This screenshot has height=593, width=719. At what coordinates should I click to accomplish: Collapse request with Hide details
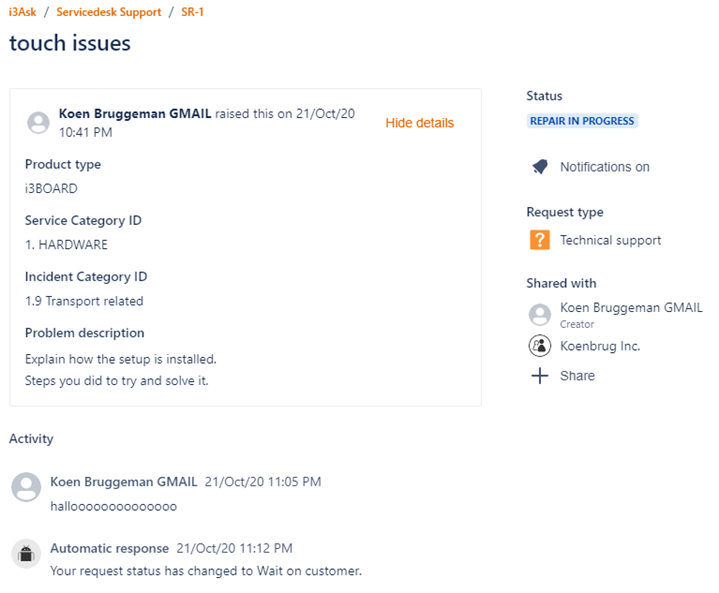point(419,123)
